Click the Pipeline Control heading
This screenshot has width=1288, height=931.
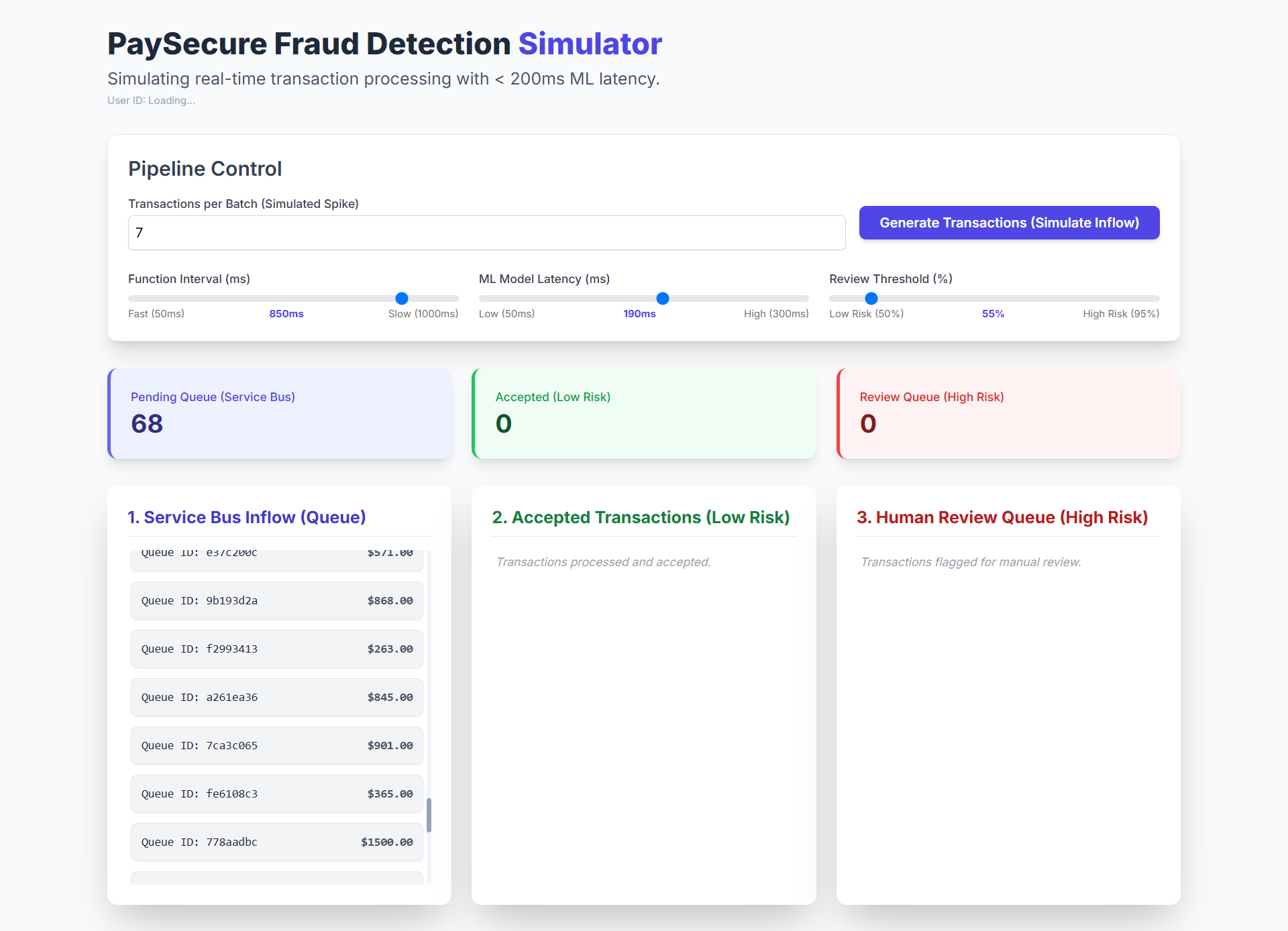pyautogui.click(x=205, y=169)
